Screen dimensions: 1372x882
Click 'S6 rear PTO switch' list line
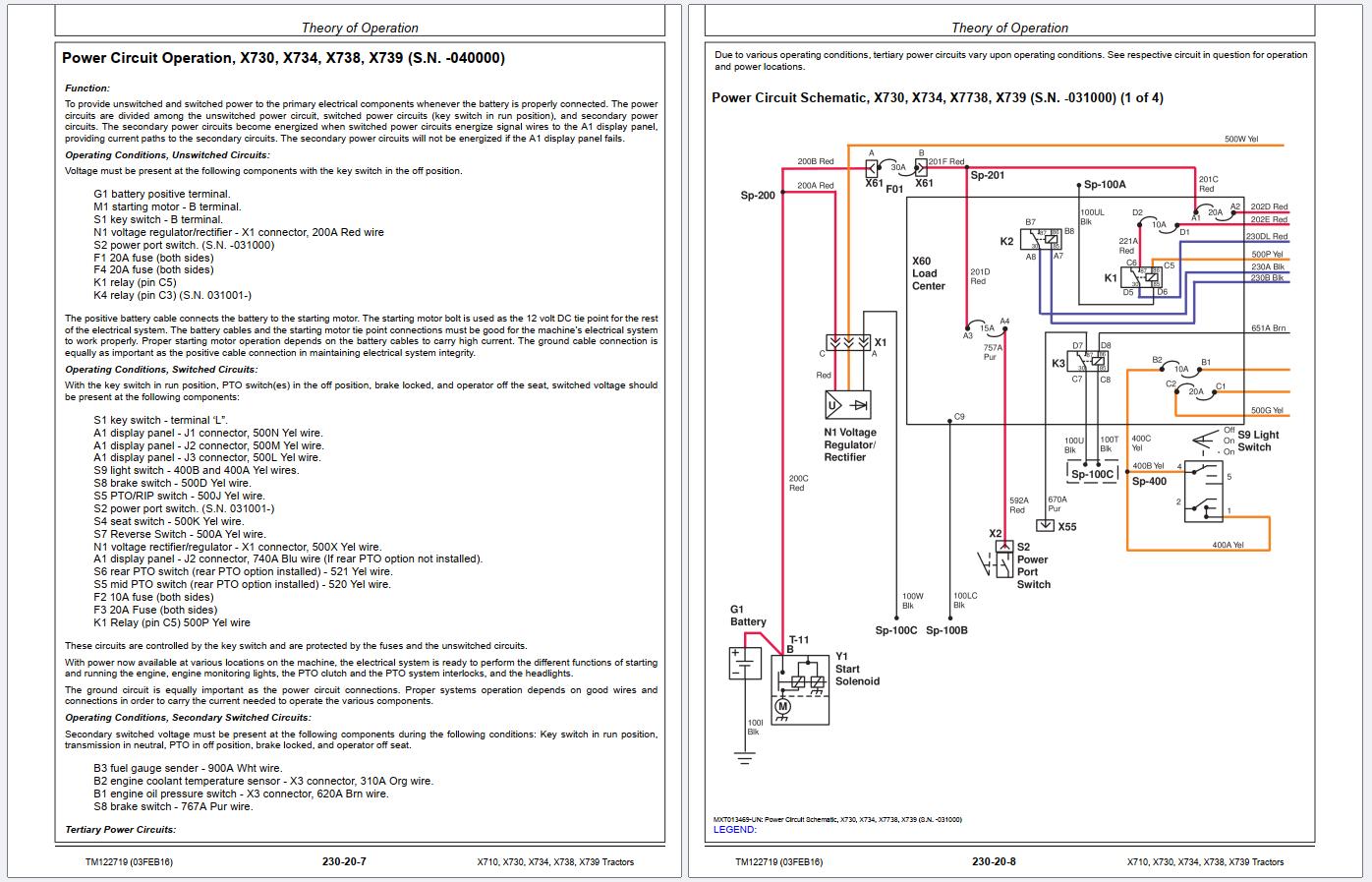click(x=243, y=572)
